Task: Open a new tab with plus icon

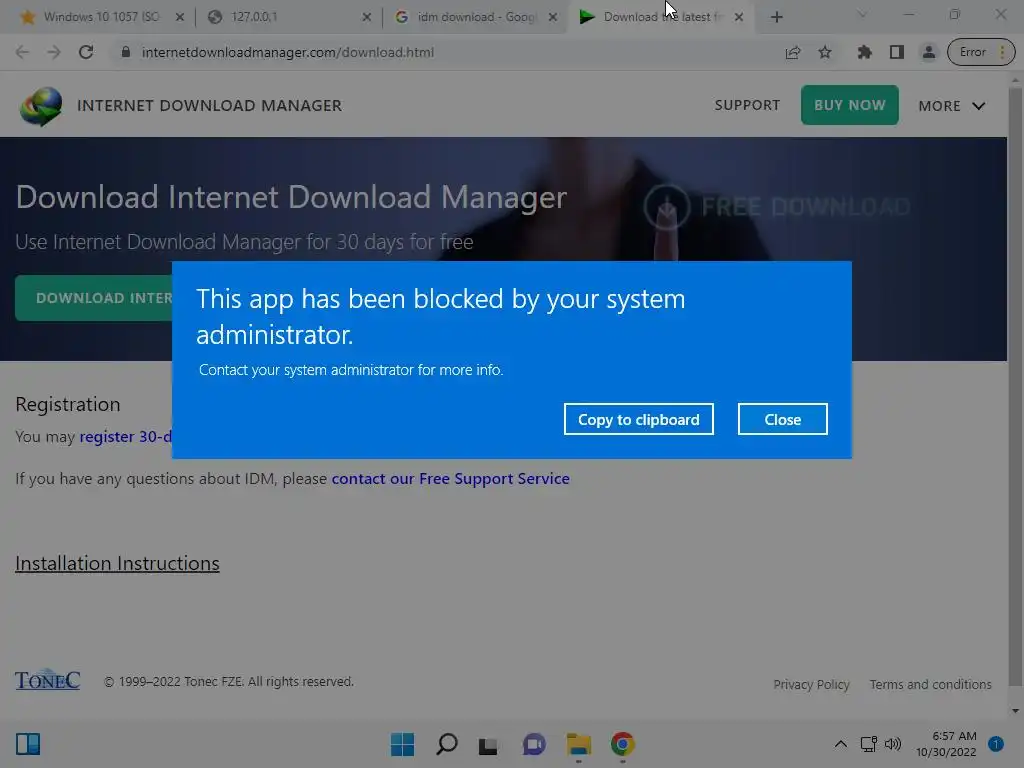Action: (x=776, y=18)
